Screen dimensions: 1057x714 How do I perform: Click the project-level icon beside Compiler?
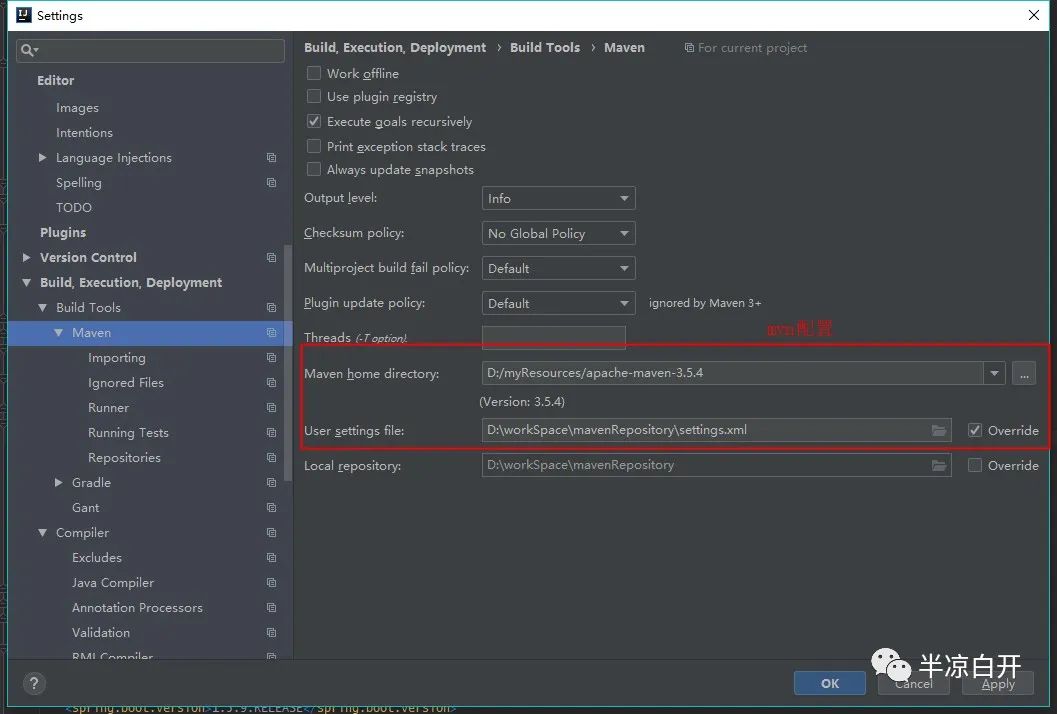(271, 533)
